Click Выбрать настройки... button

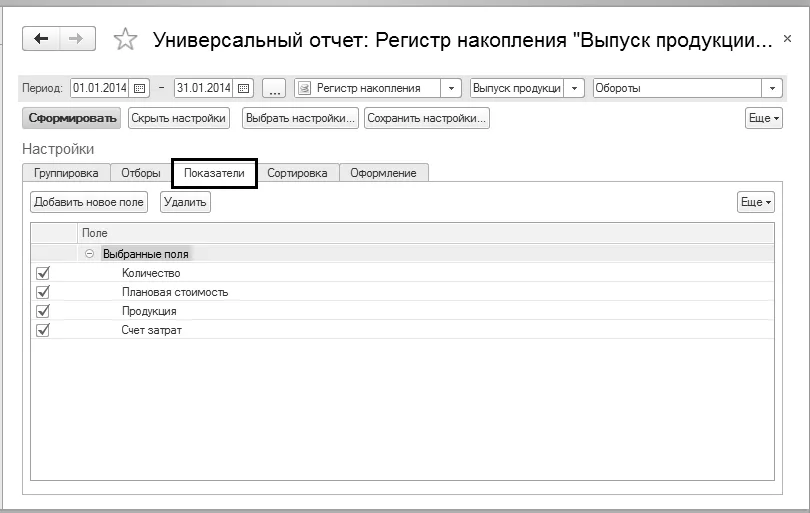(x=300, y=118)
